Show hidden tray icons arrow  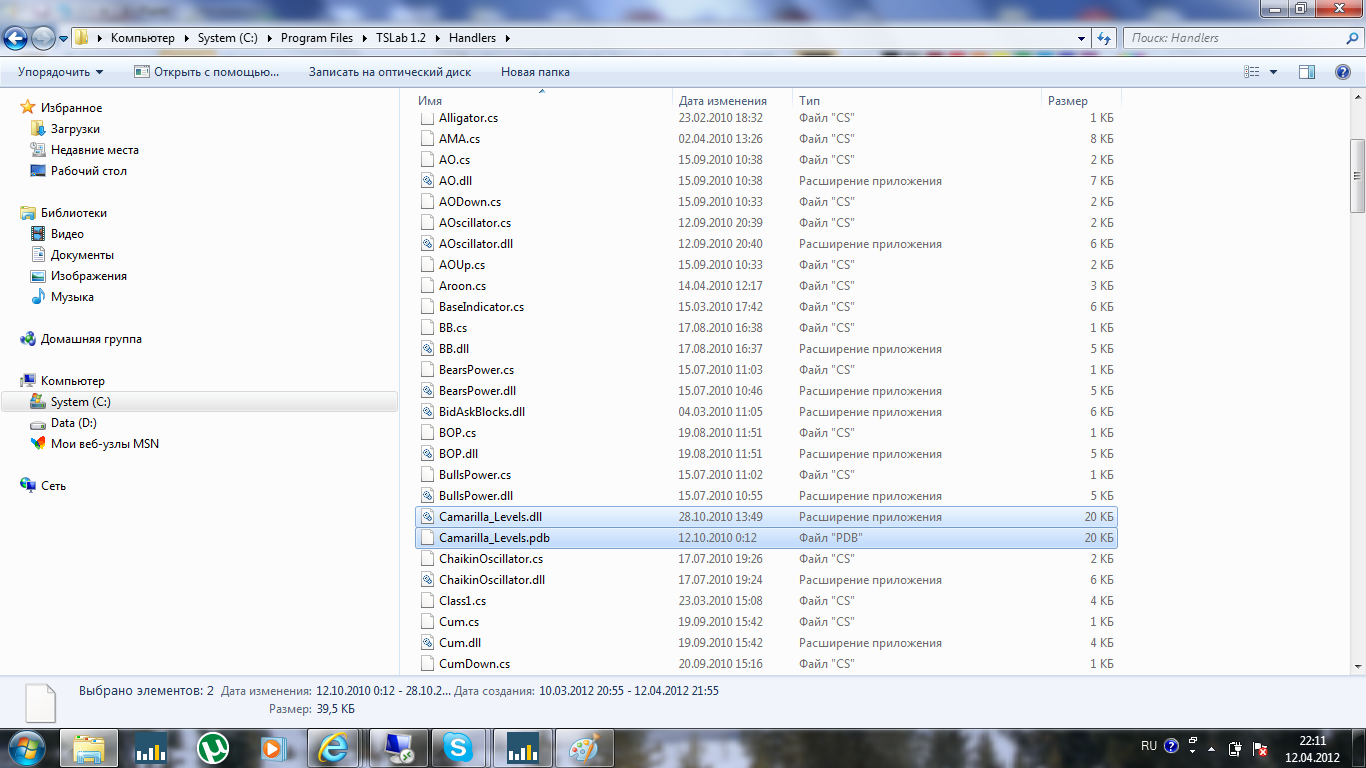click(1212, 748)
